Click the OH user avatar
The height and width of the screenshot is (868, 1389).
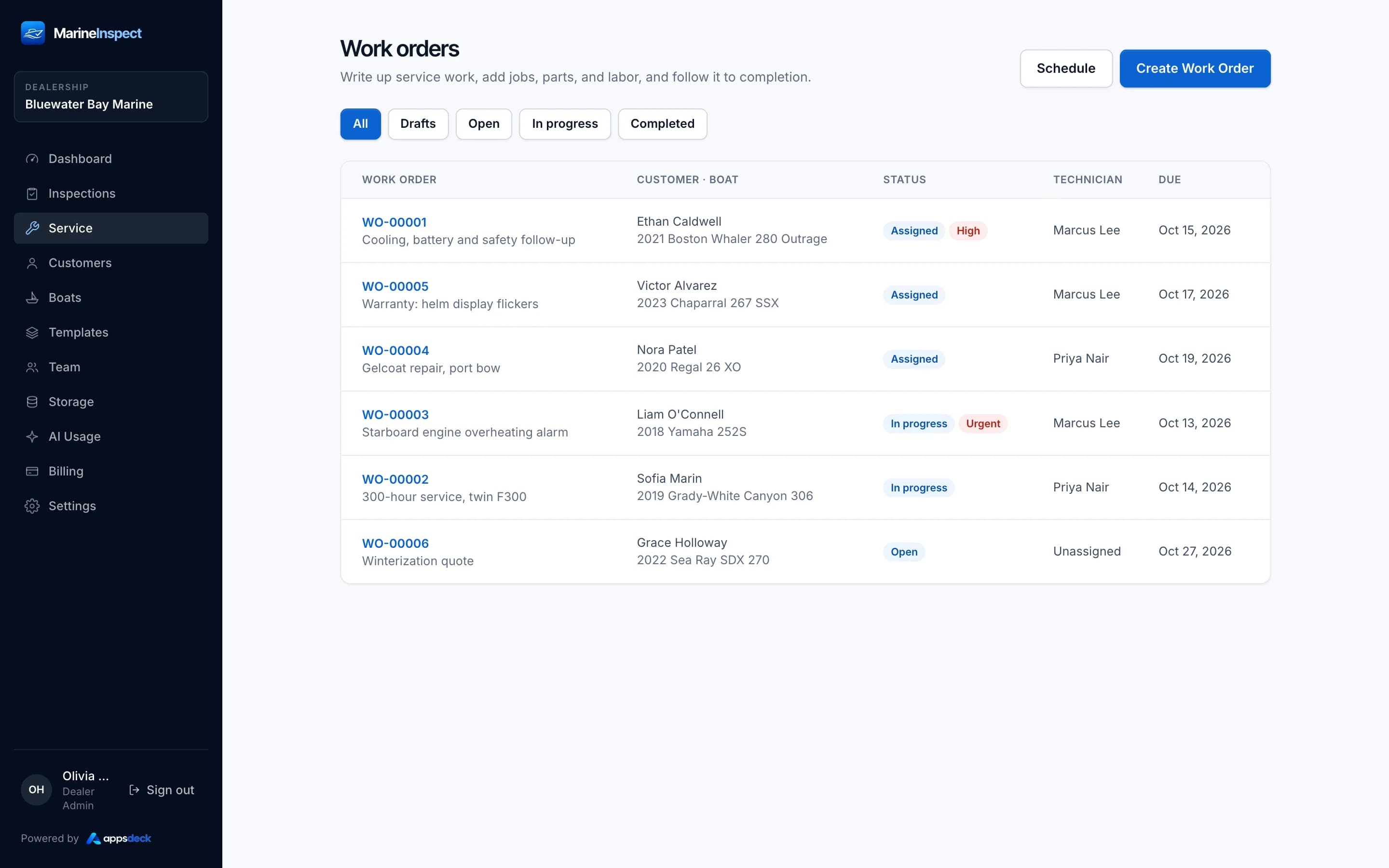pos(36,790)
